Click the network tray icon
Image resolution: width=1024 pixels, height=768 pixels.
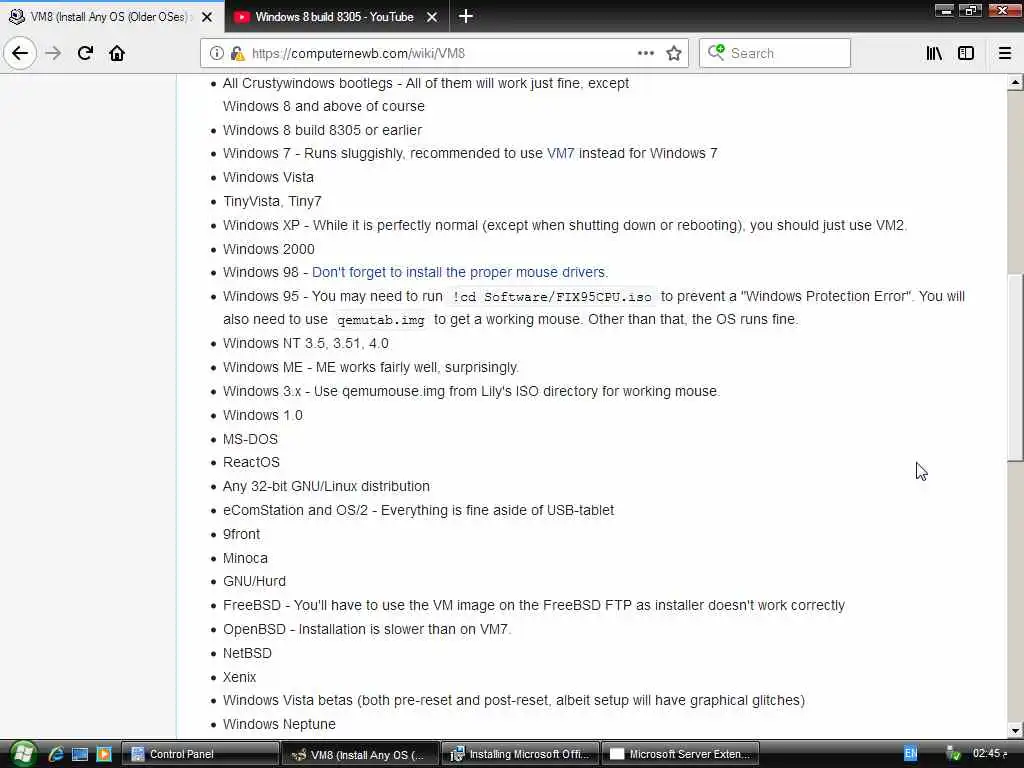tap(953, 754)
